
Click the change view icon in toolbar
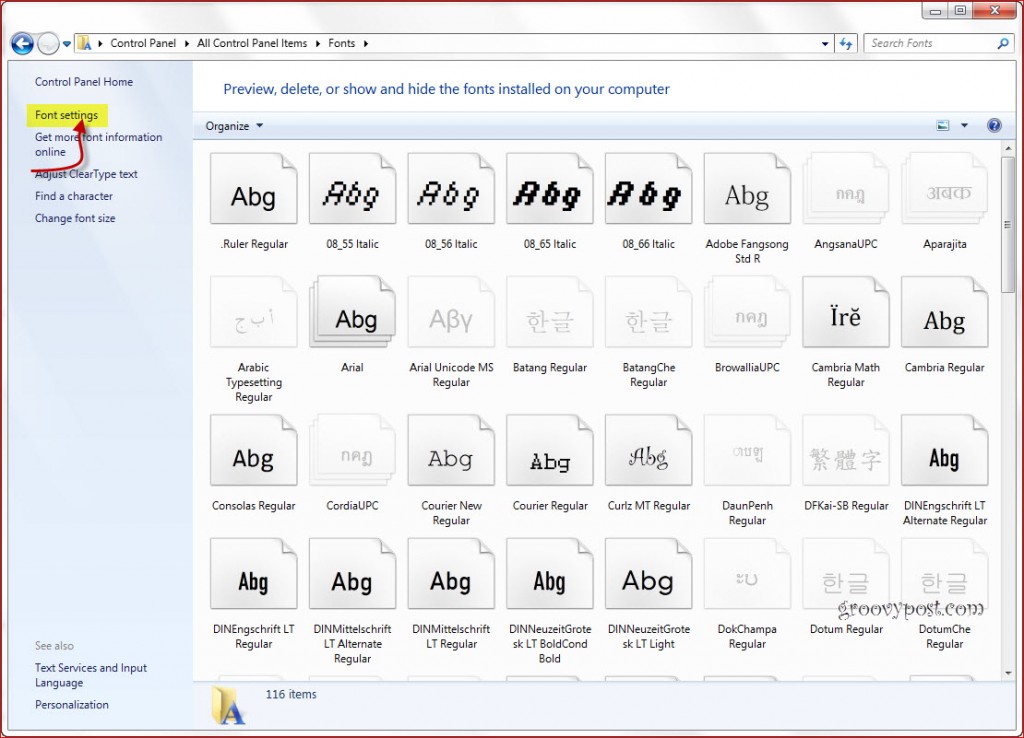click(x=943, y=126)
